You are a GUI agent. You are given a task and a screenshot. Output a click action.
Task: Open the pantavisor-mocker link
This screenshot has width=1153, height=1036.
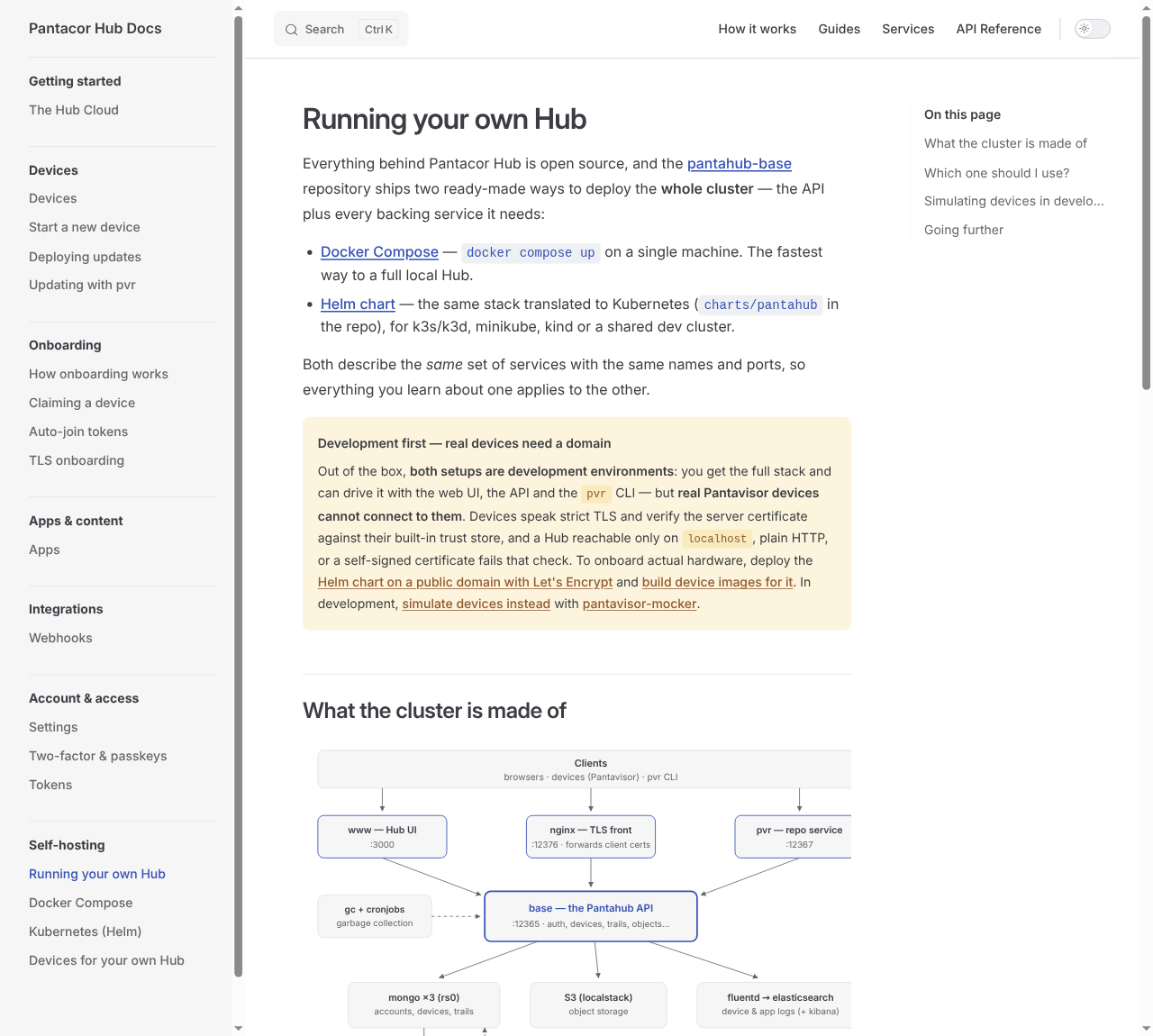coord(640,604)
